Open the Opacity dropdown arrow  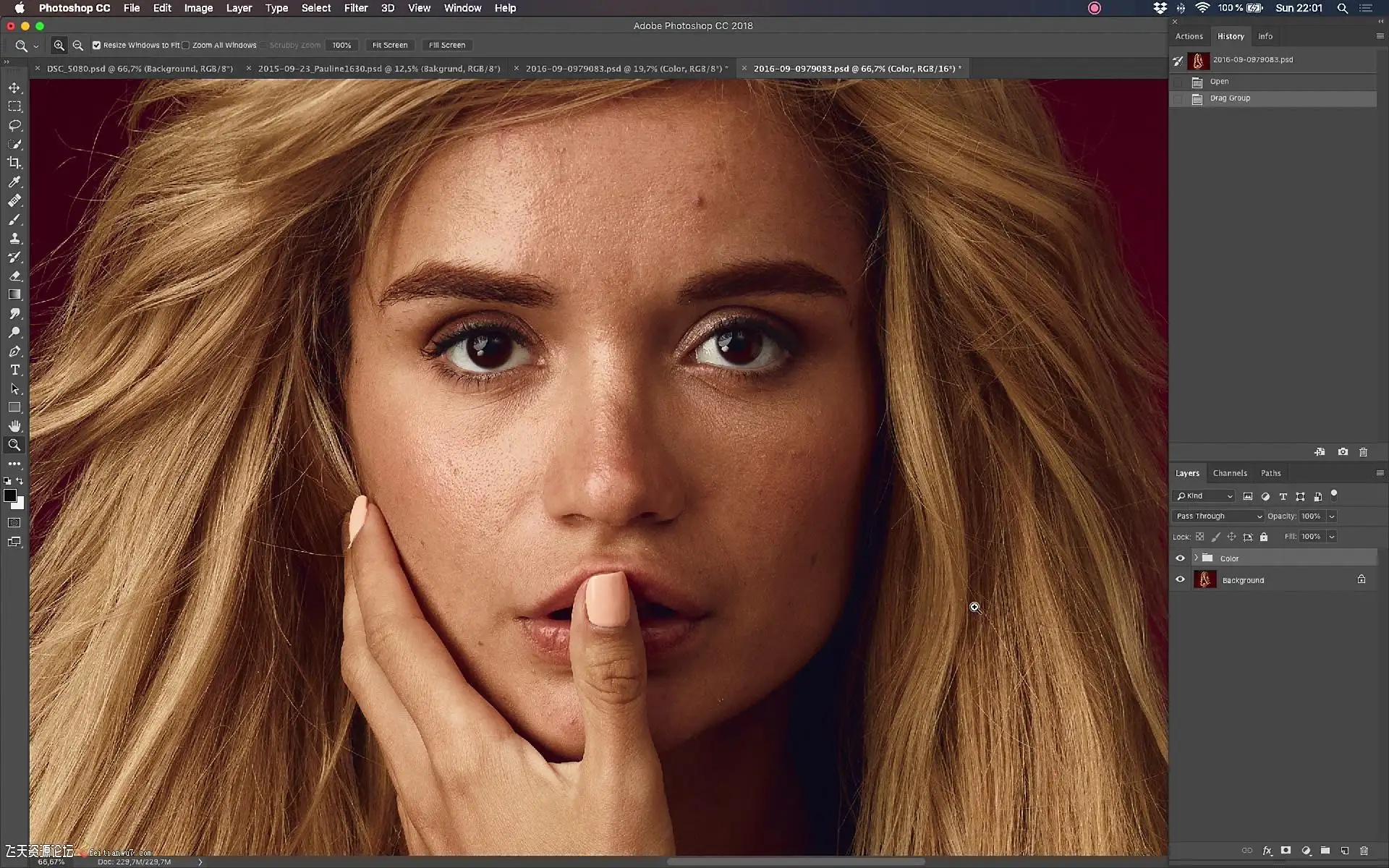(x=1331, y=516)
